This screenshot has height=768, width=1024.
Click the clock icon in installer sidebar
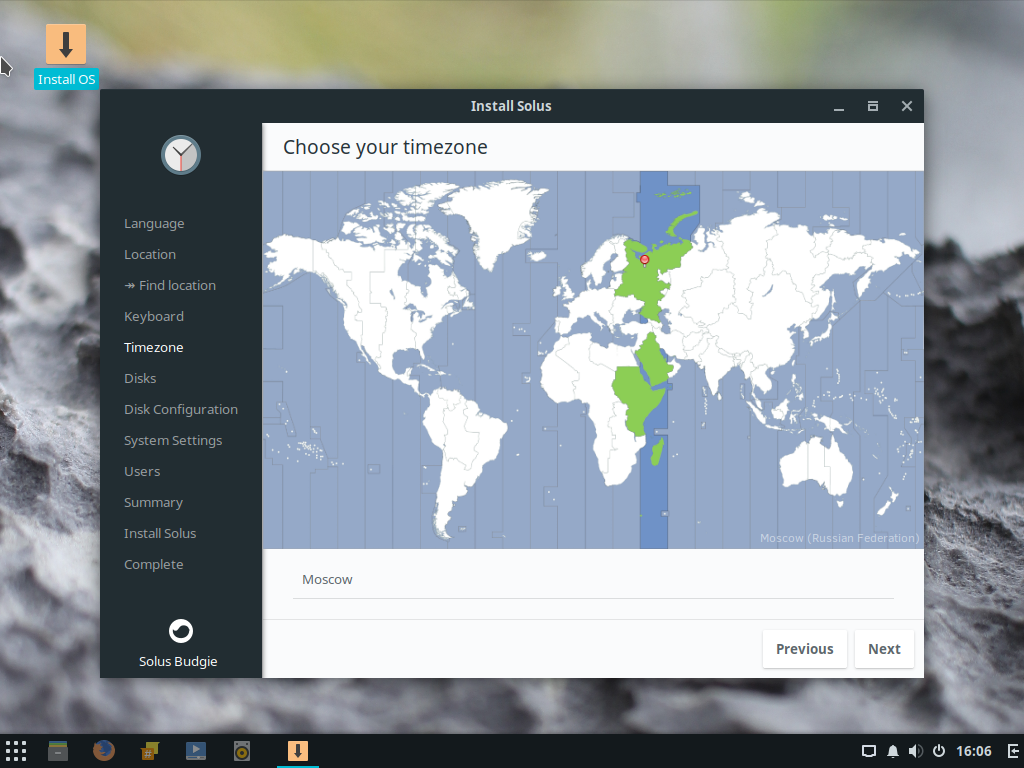(181, 155)
